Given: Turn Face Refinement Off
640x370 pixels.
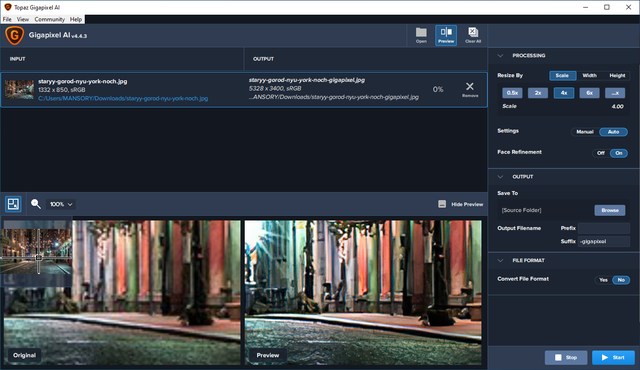Looking at the screenshot, I should pos(600,153).
